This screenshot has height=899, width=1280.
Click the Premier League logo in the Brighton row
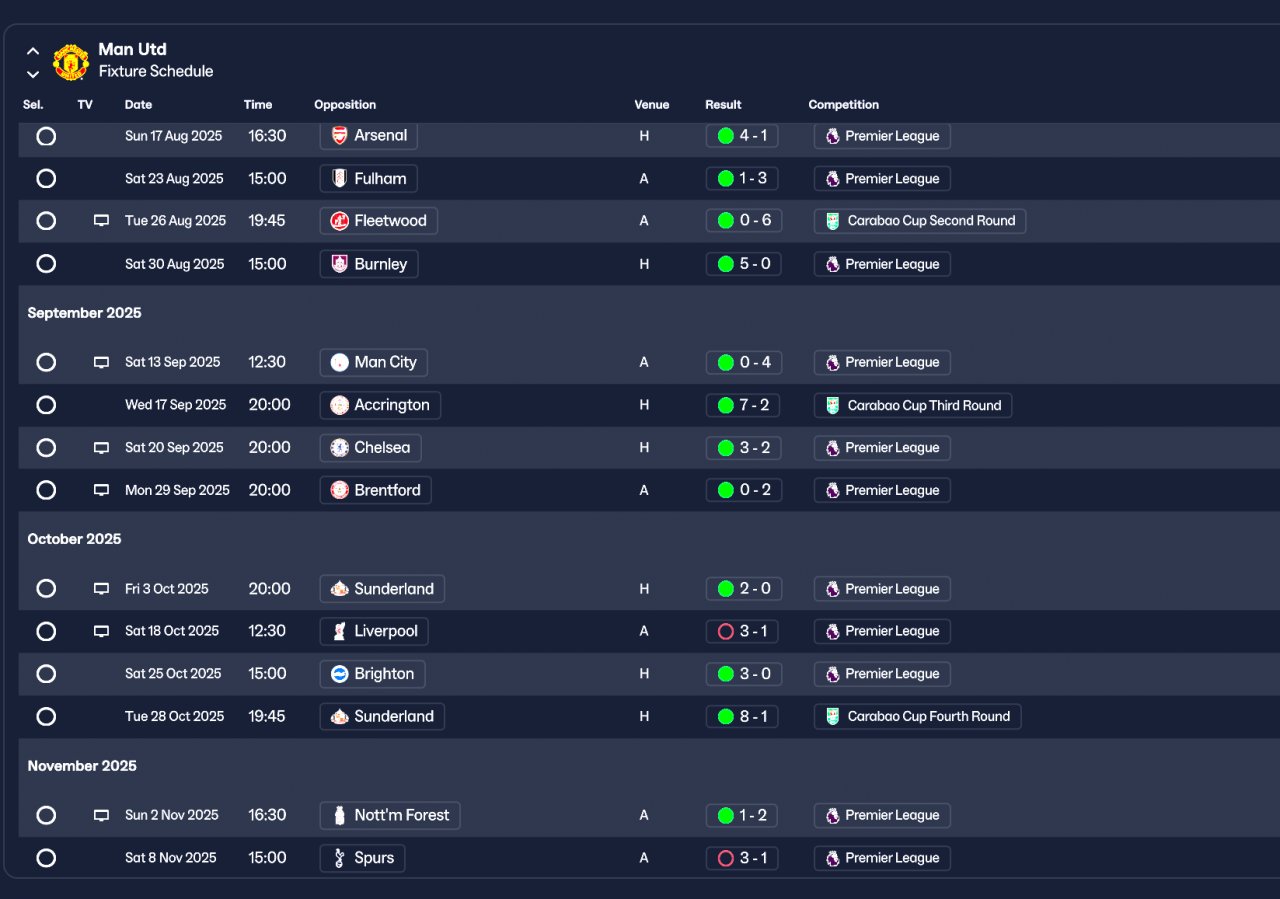(x=832, y=674)
